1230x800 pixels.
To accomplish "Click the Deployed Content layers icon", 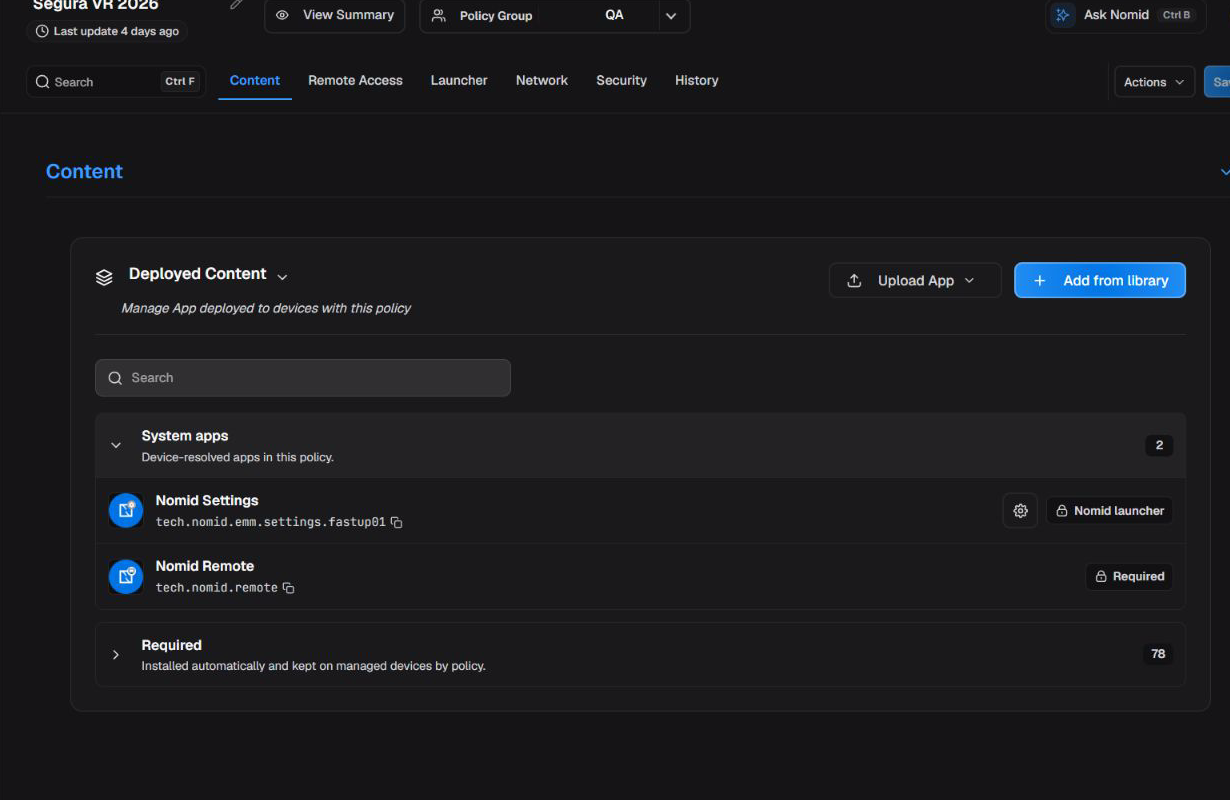I will [104, 277].
